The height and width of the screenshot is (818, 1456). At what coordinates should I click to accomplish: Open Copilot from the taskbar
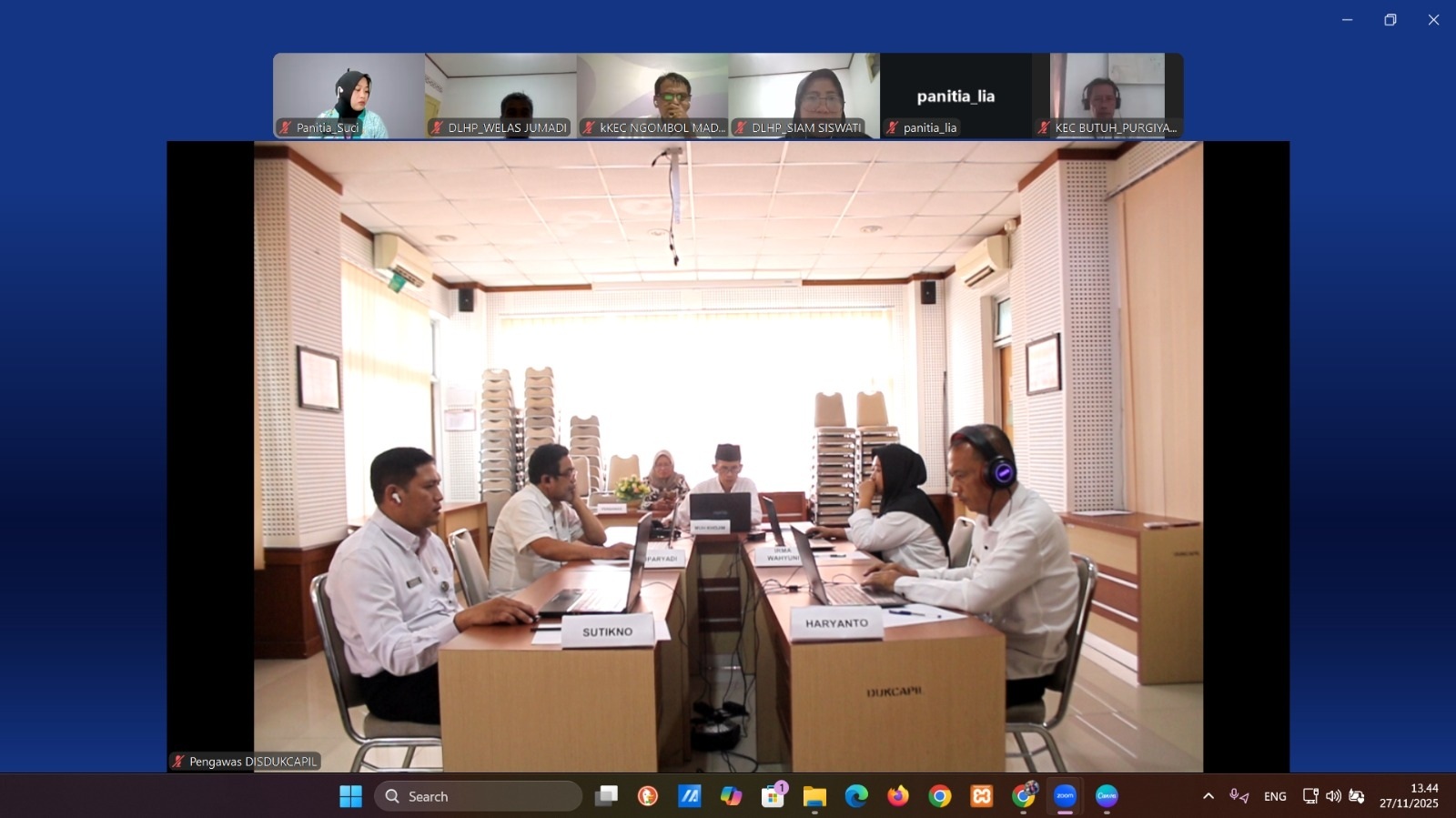point(731,796)
